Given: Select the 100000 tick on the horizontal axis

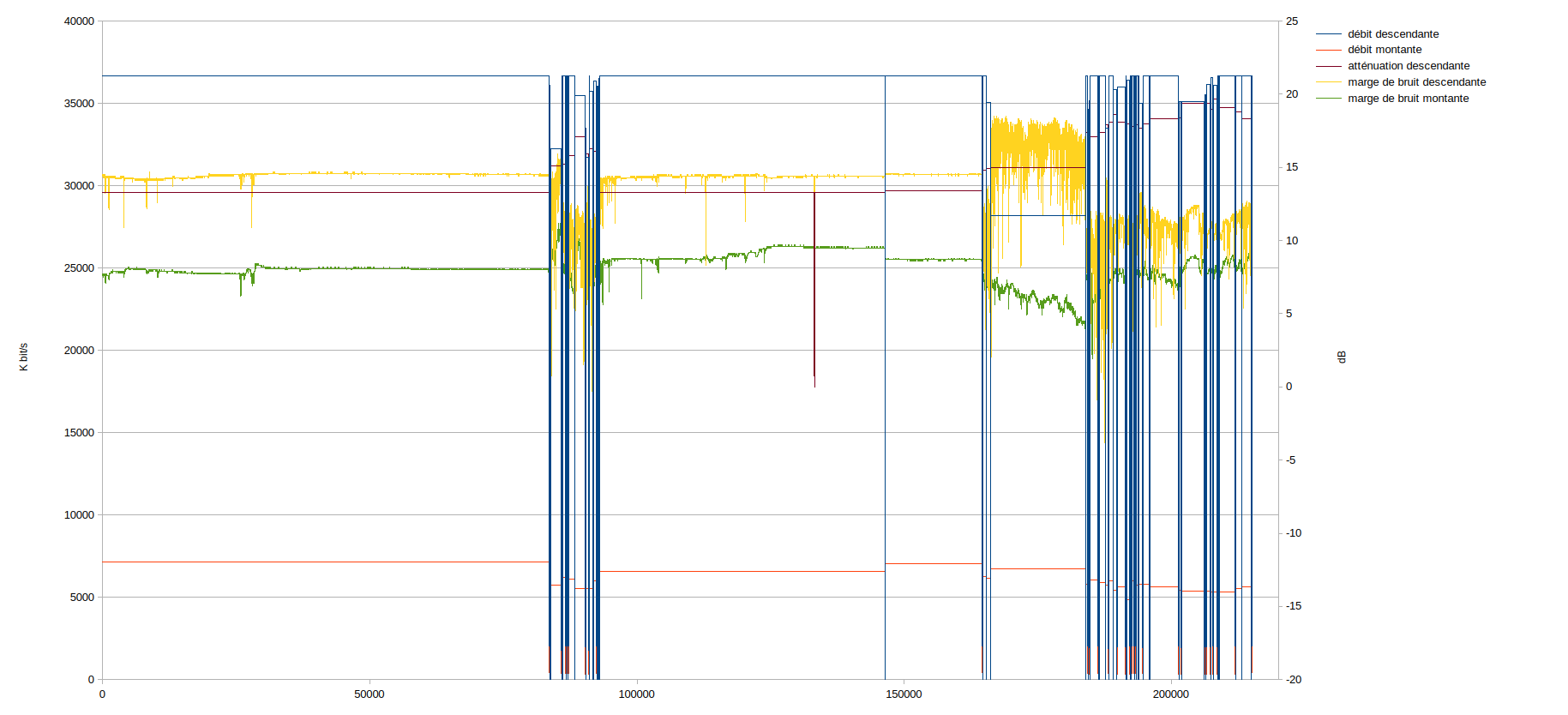Looking at the screenshot, I should click(636, 694).
